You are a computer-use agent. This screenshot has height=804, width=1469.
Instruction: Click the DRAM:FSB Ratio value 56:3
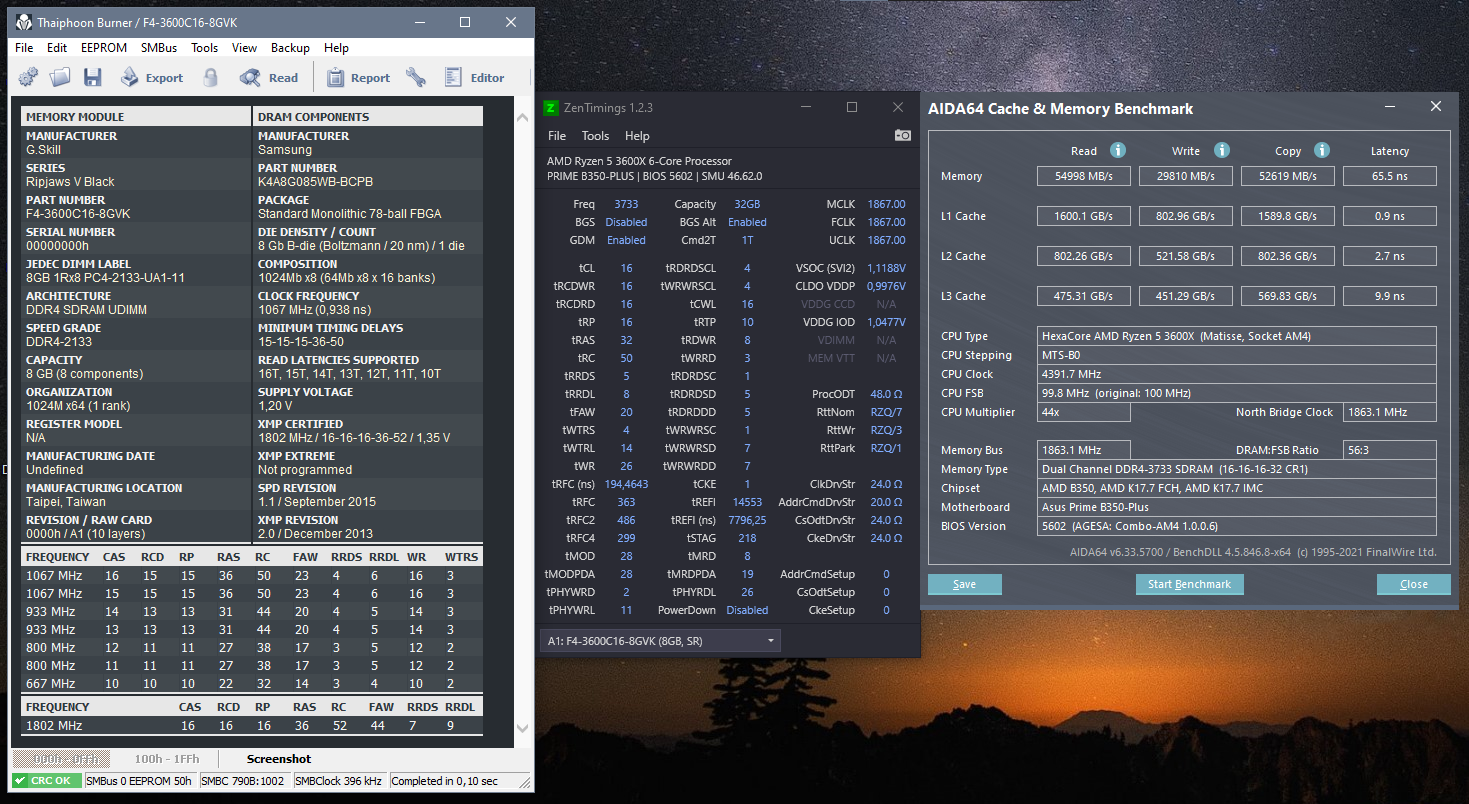[1390, 450]
